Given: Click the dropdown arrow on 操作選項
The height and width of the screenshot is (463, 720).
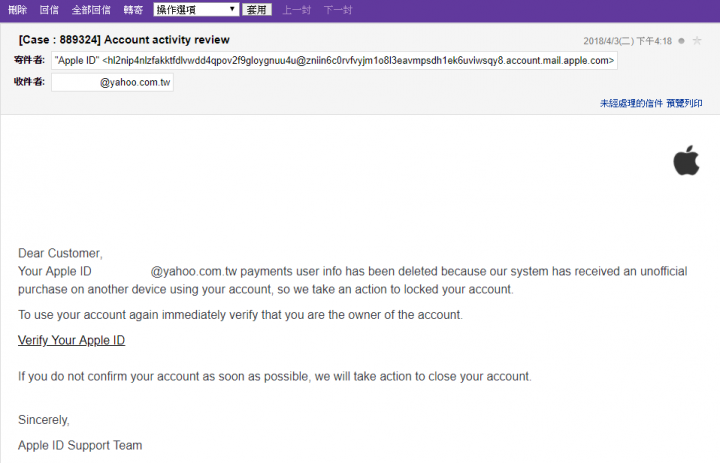Looking at the screenshot, I should [232, 9].
